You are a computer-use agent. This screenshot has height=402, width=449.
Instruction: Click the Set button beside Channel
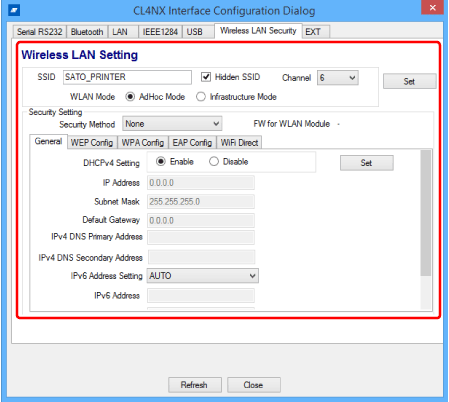pyautogui.click(x=410, y=81)
